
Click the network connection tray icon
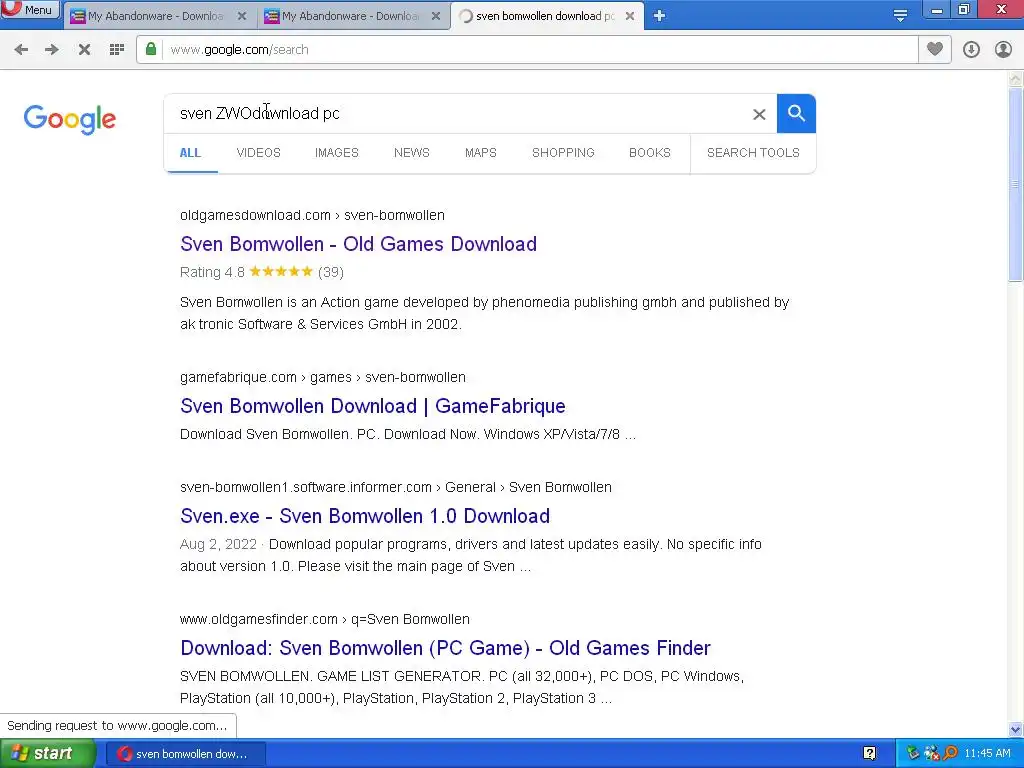coord(931,754)
